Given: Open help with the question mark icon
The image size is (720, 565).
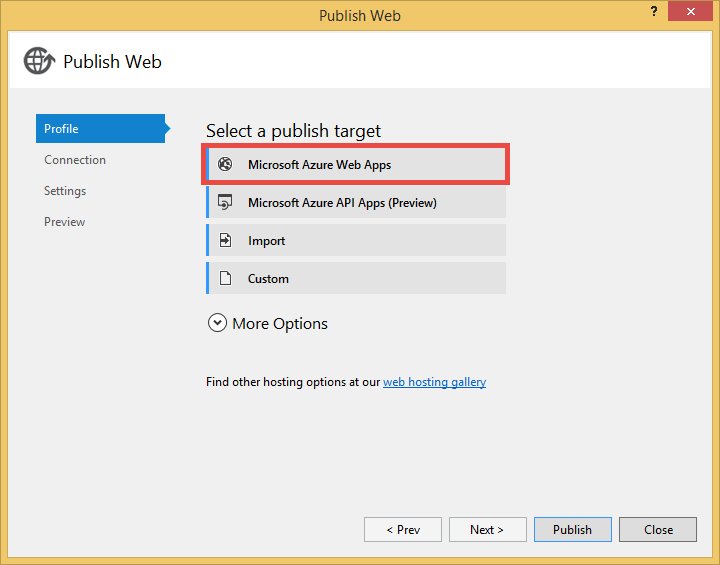Looking at the screenshot, I should tap(654, 11).
